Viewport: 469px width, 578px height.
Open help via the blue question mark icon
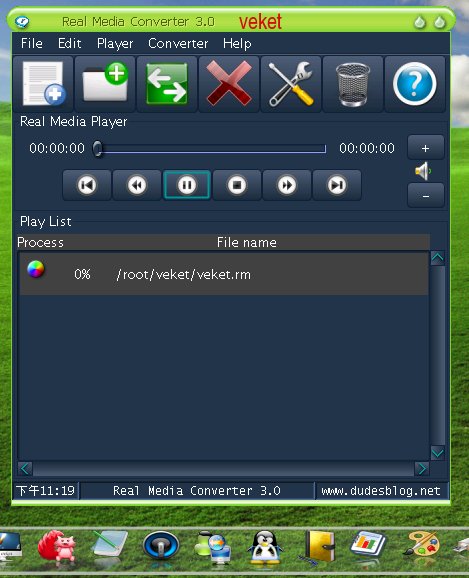(x=415, y=84)
